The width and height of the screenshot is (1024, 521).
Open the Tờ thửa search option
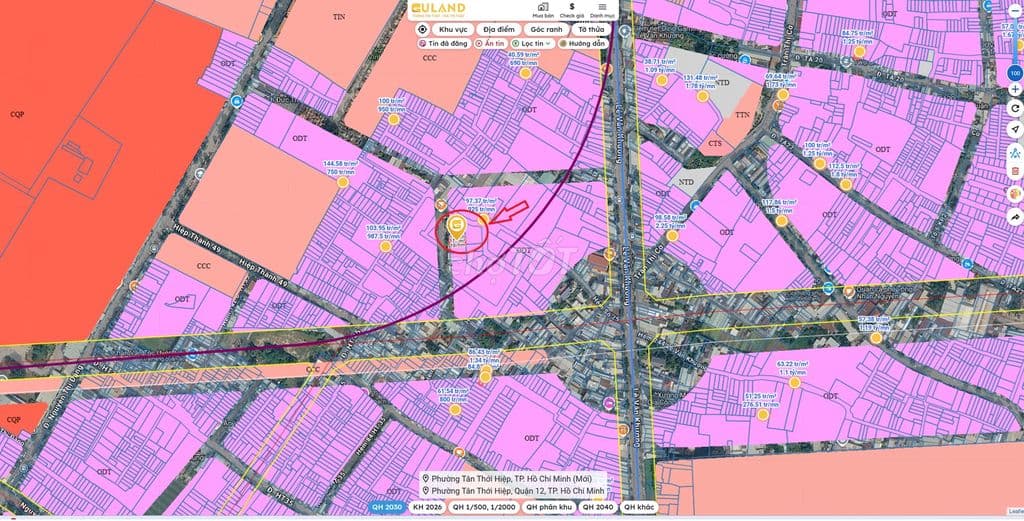coord(593,29)
